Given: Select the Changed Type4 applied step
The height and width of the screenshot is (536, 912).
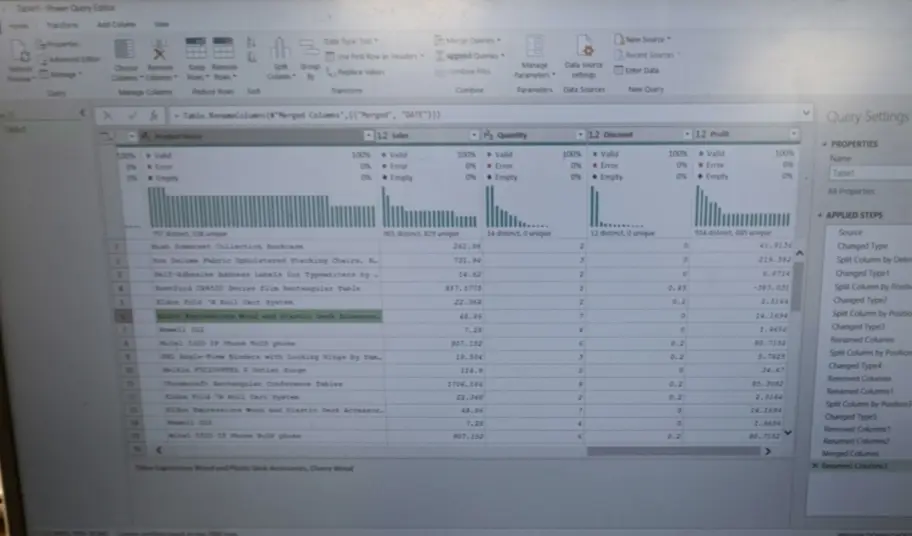Looking at the screenshot, I should 854,366.
